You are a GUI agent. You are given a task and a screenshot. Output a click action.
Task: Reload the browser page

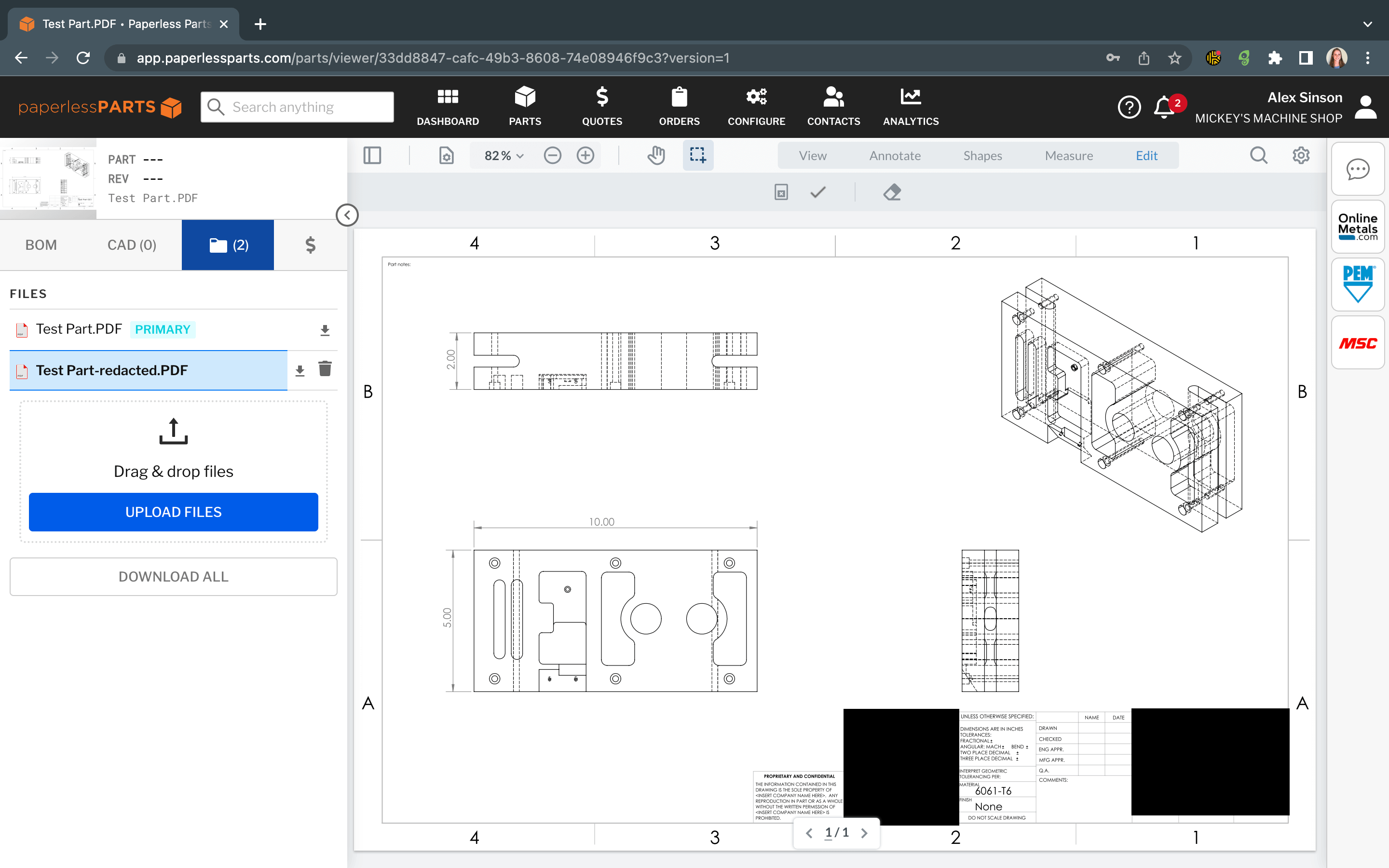(x=83, y=58)
